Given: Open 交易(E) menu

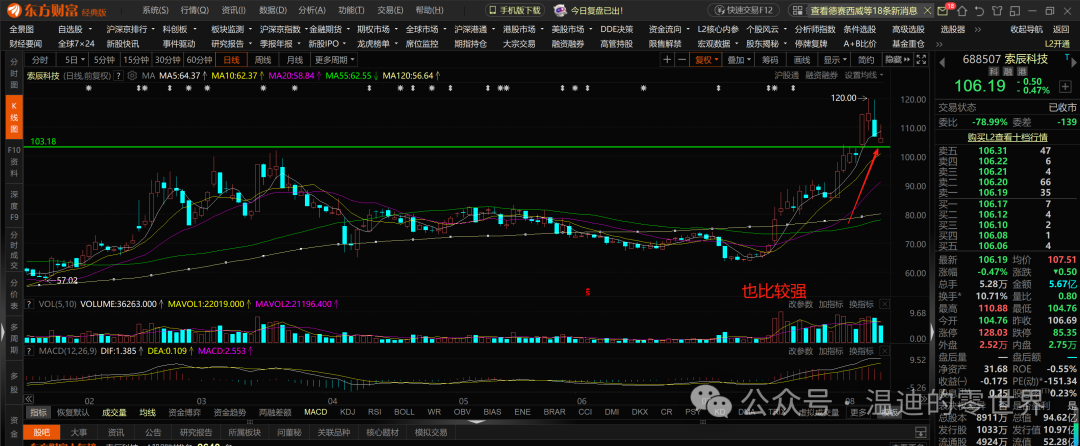Looking at the screenshot, I should point(391,10).
